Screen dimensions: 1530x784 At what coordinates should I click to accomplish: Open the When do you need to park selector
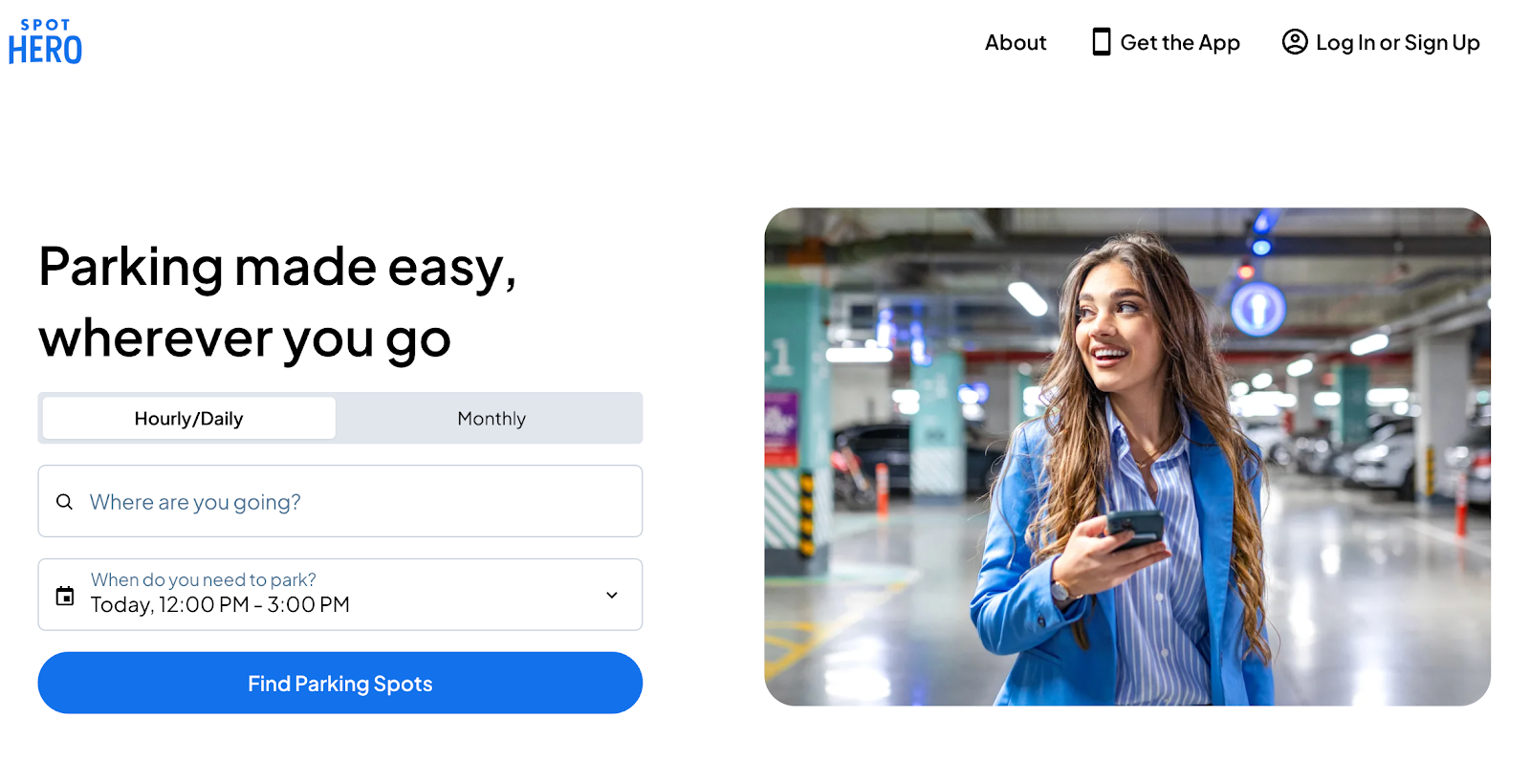click(x=340, y=595)
